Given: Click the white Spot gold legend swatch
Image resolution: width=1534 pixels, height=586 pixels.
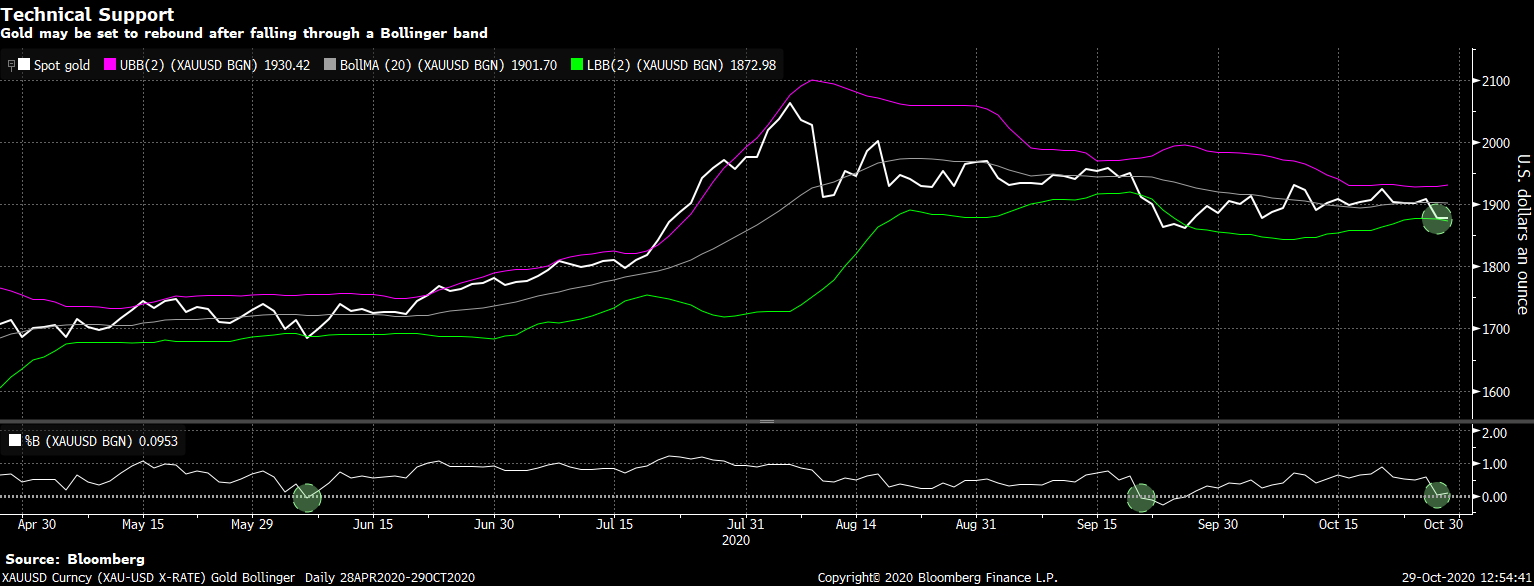Looking at the screenshot, I should 24,65.
